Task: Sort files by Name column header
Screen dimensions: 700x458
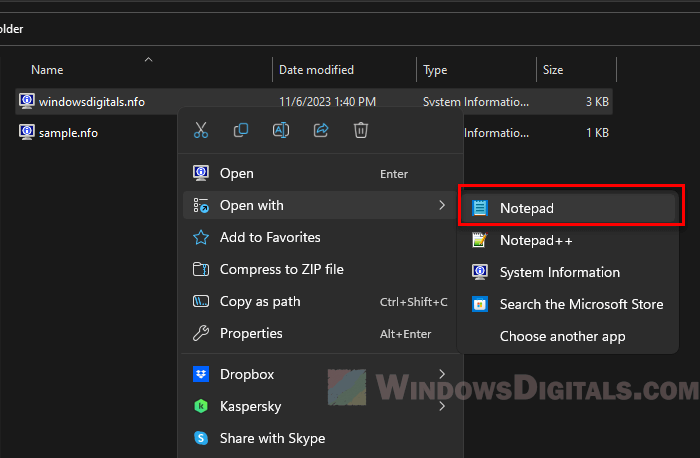Action: 47,70
